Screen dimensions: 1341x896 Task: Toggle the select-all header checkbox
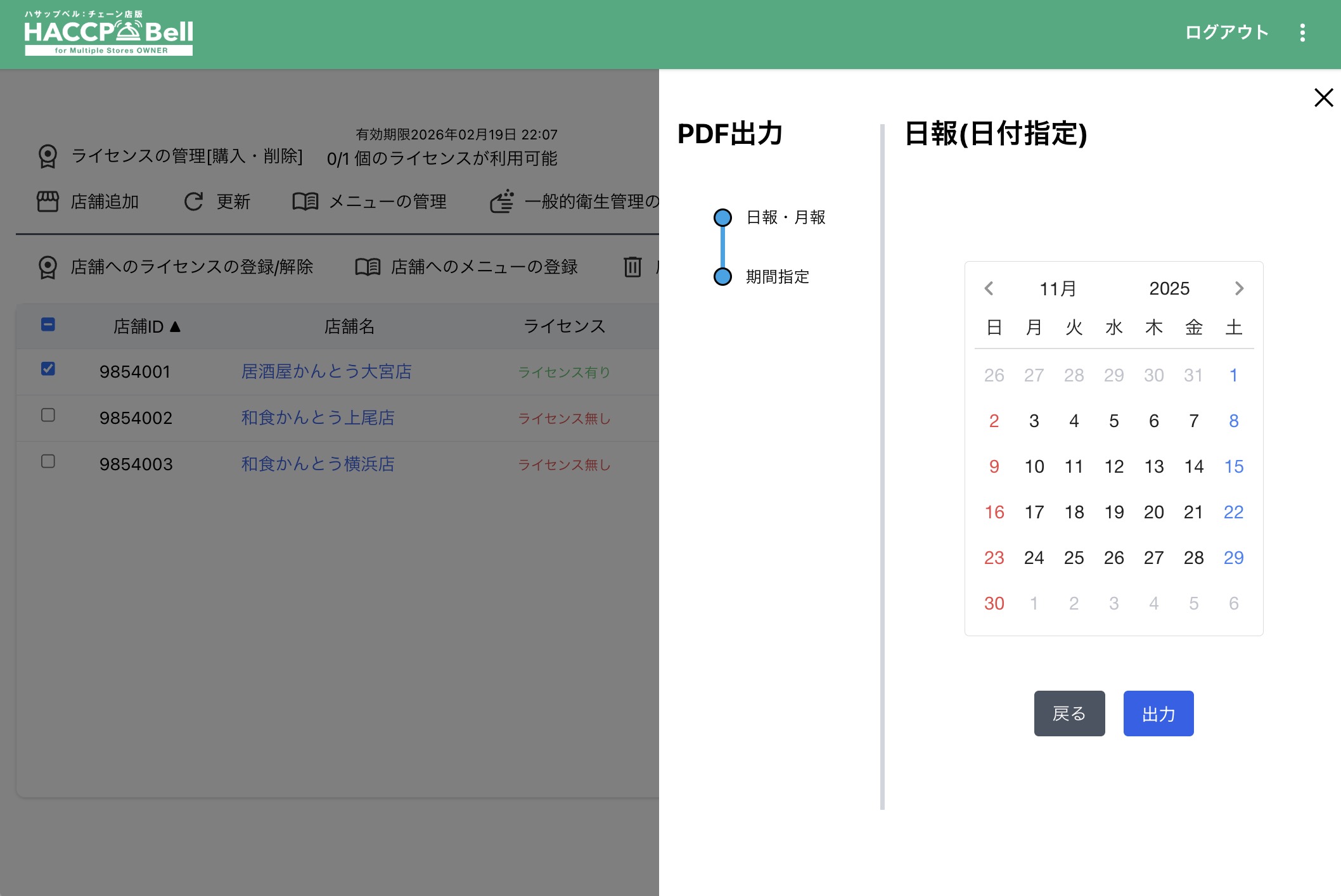48,325
